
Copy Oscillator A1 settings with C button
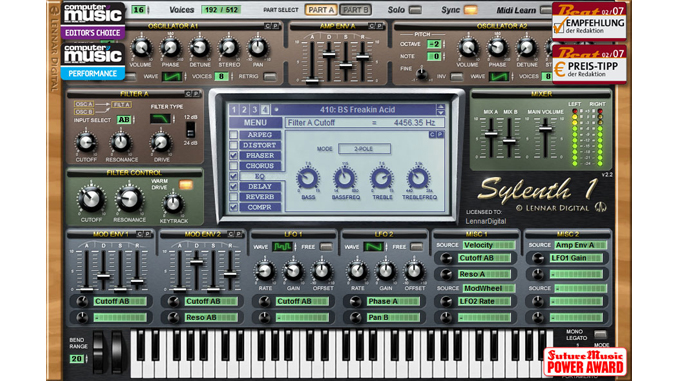tap(268, 26)
